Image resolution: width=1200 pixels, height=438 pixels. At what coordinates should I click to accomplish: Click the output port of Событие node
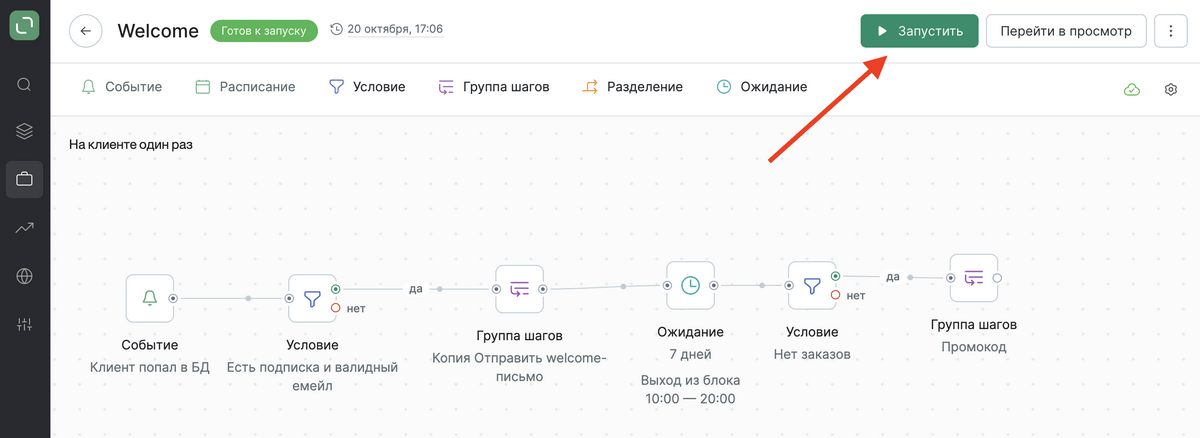(174, 298)
